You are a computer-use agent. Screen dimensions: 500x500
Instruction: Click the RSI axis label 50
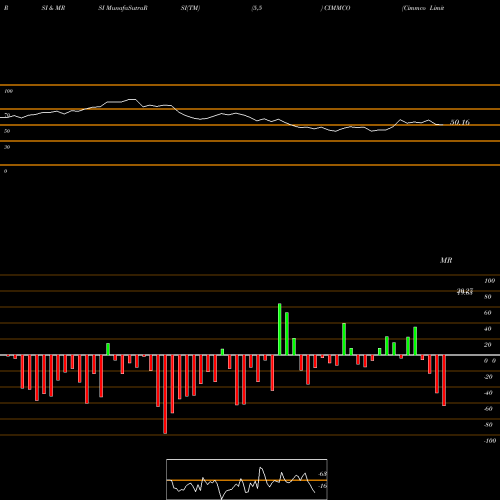[x=7, y=131]
